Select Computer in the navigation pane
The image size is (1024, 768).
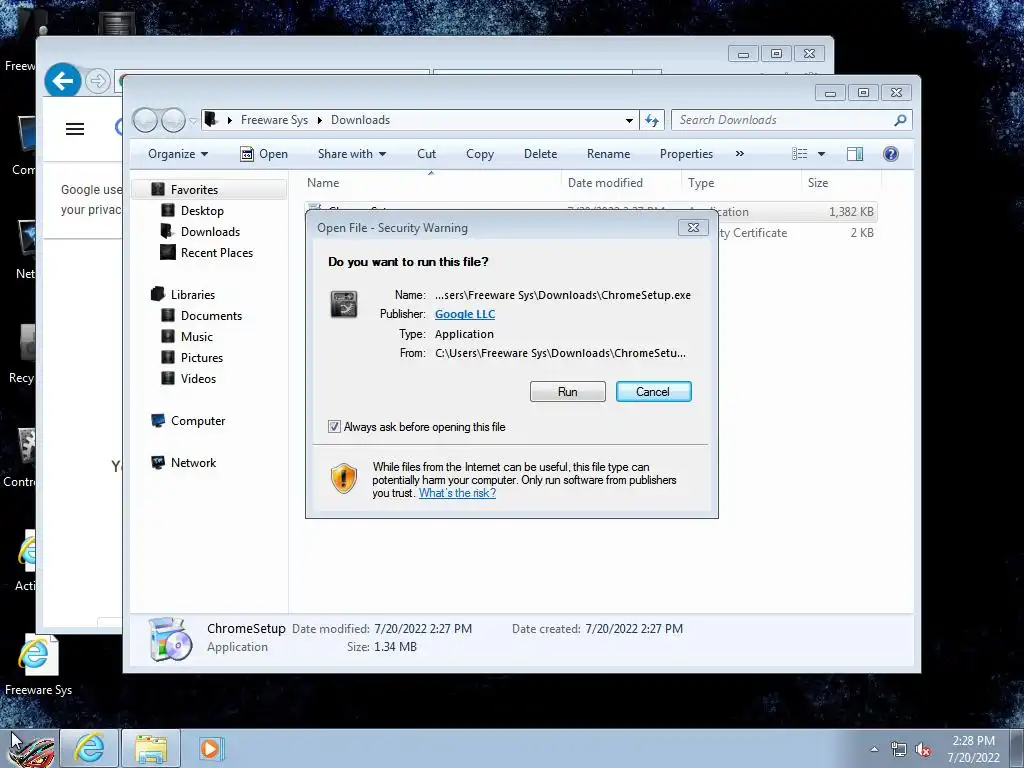click(x=198, y=421)
